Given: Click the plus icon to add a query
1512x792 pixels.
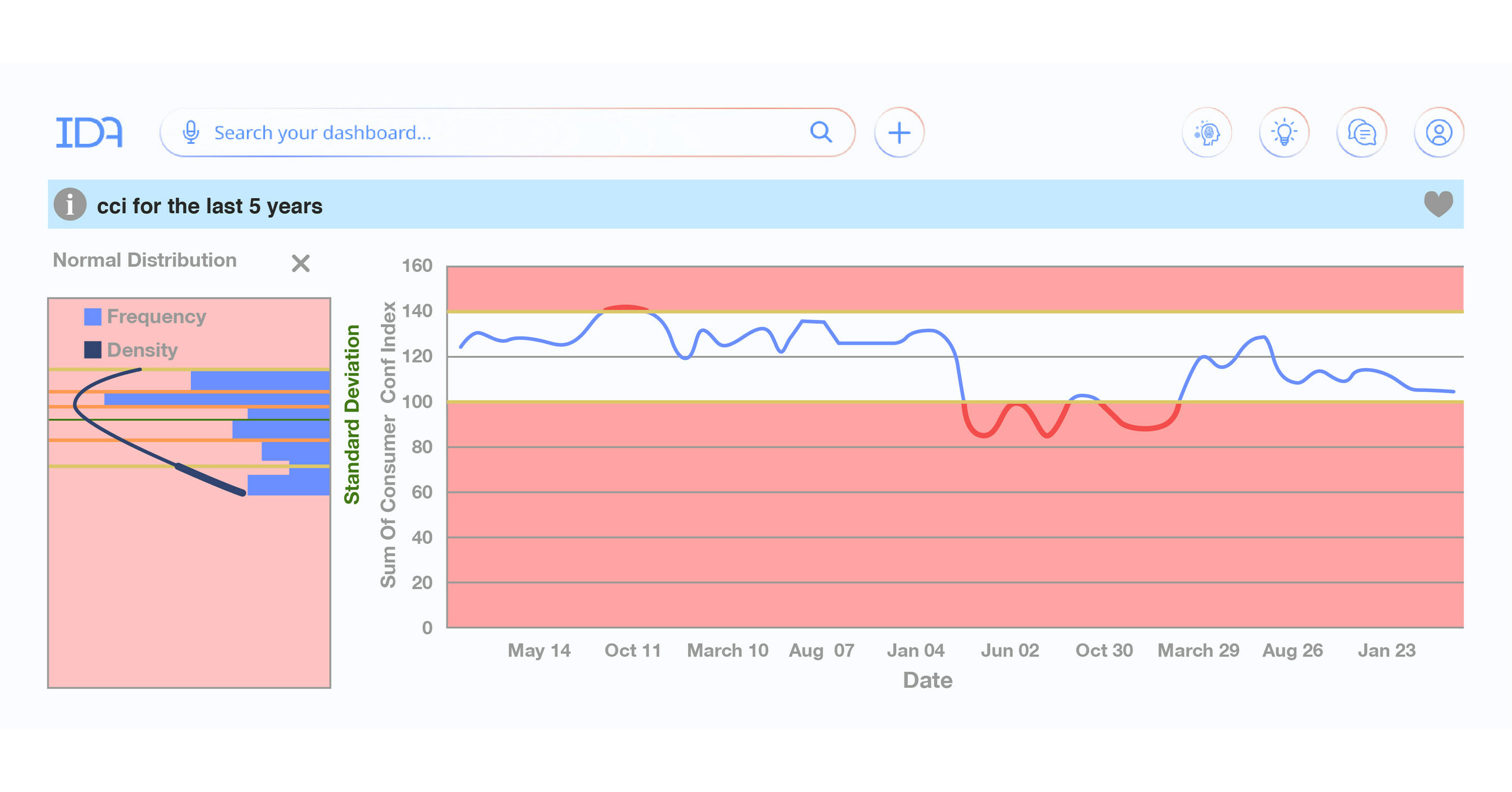Looking at the screenshot, I should [x=899, y=132].
